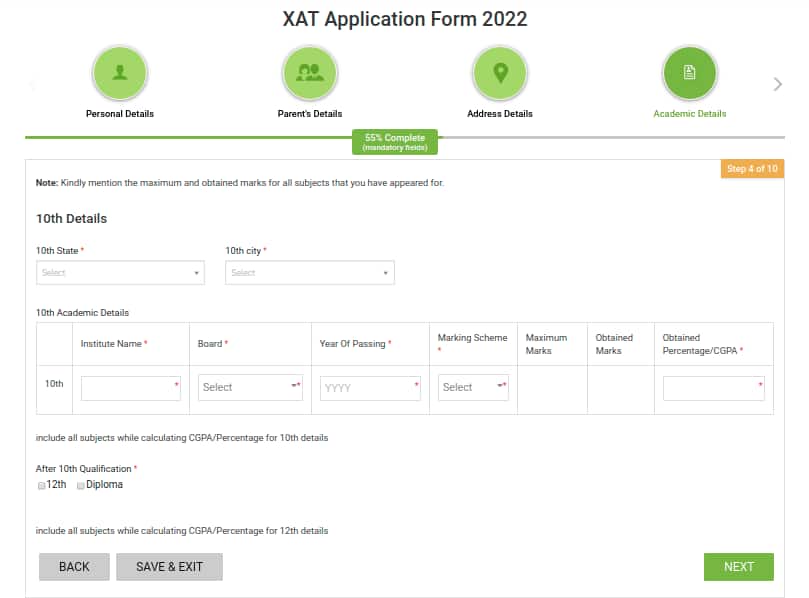Expand the Board select menu
The height and width of the screenshot is (598, 809).
point(248,387)
